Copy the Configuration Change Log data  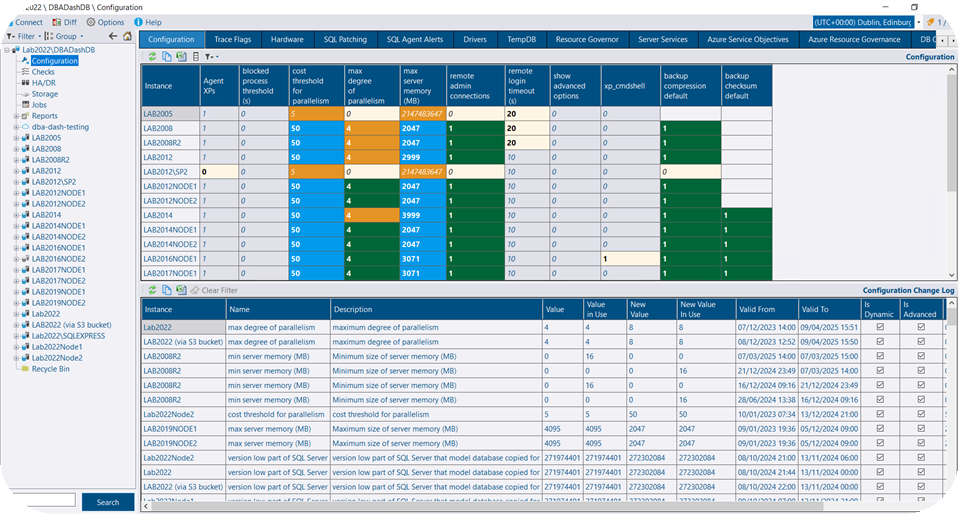point(167,290)
